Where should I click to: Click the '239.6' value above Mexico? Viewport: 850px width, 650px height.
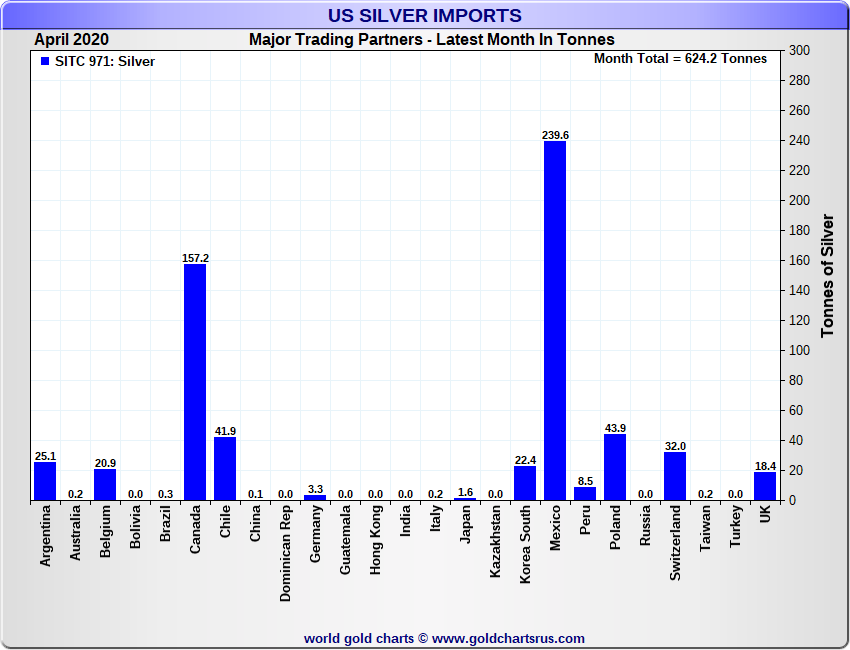(555, 135)
